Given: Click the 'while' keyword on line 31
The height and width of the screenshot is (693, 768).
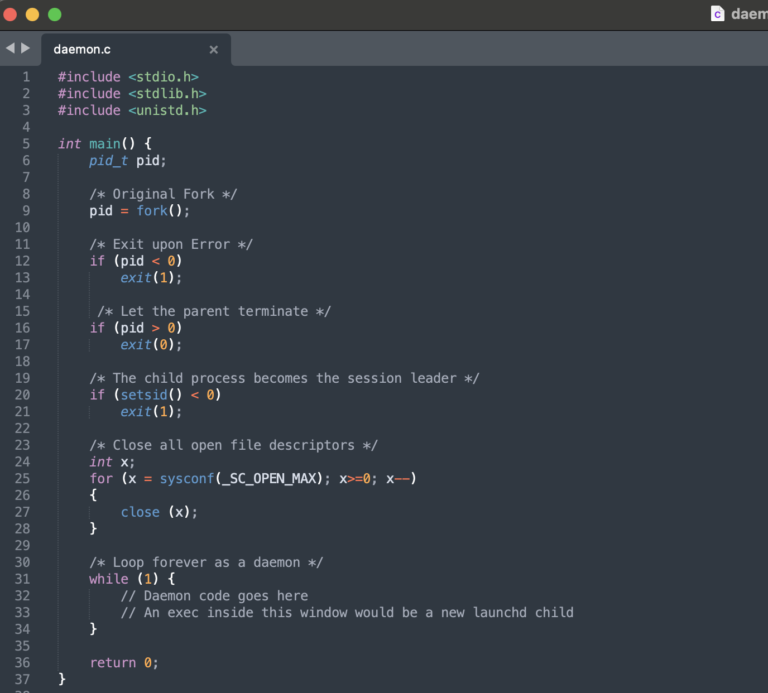Looking at the screenshot, I should 109,579.
